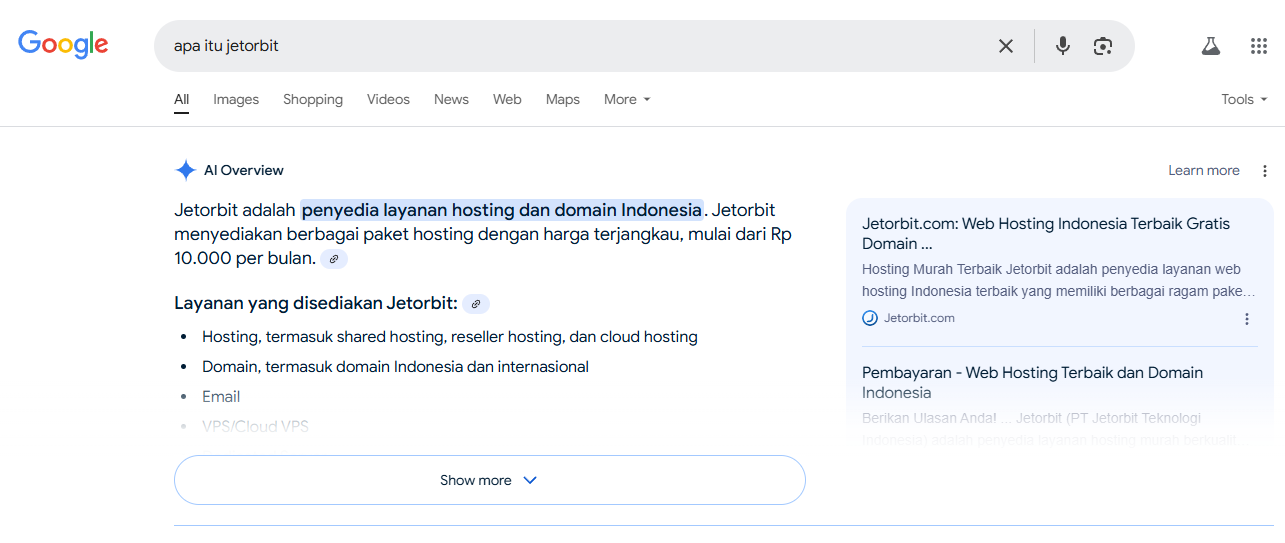Select the All tab
The height and width of the screenshot is (543, 1285).
click(181, 99)
